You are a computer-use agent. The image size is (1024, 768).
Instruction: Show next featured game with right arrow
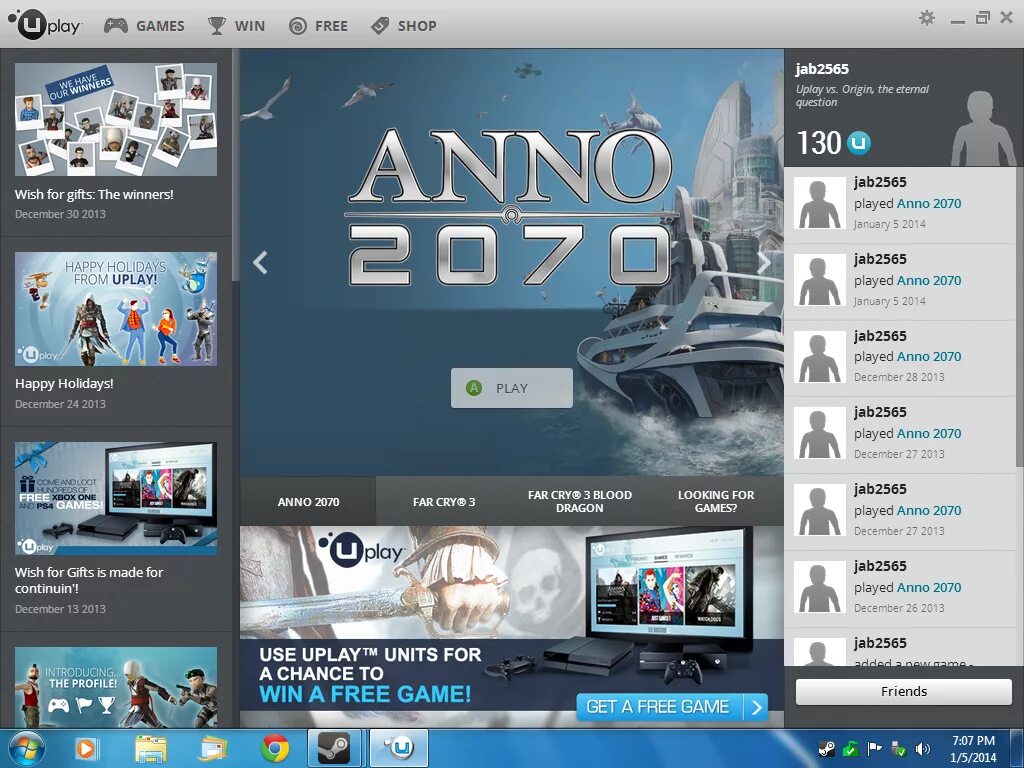763,263
